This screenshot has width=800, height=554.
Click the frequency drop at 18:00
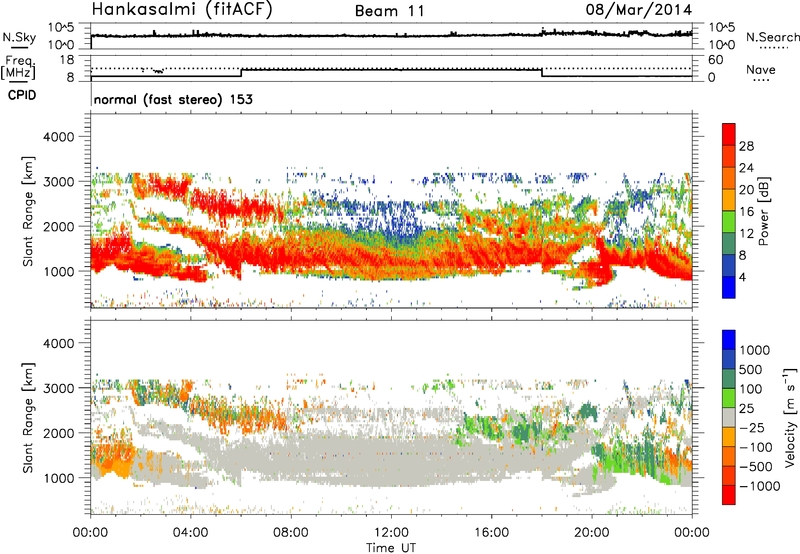[542, 72]
